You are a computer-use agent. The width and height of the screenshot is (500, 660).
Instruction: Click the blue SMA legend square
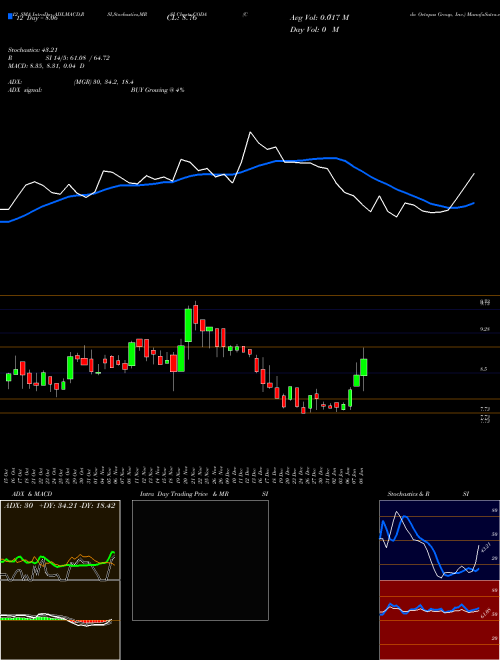point(10,16)
